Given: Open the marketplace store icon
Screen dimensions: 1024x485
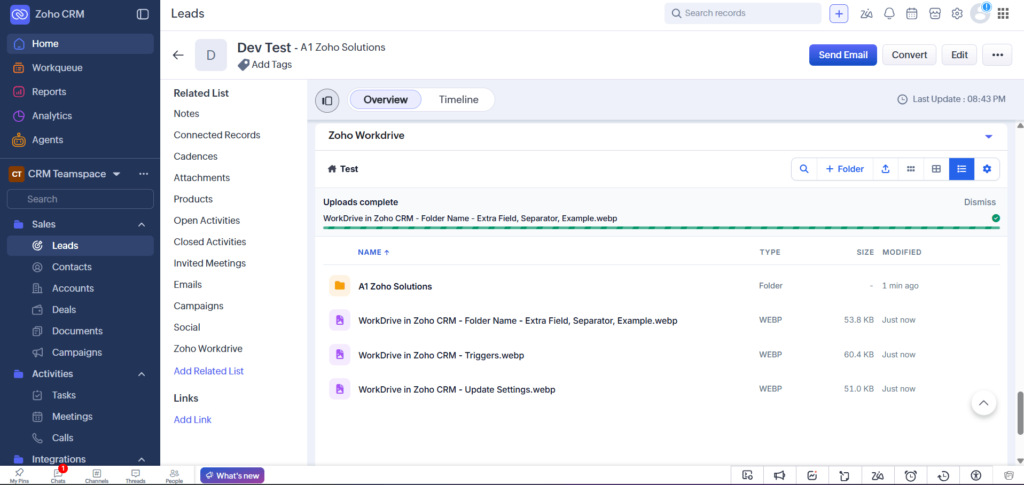Looking at the screenshot, I should pos(935,14).
